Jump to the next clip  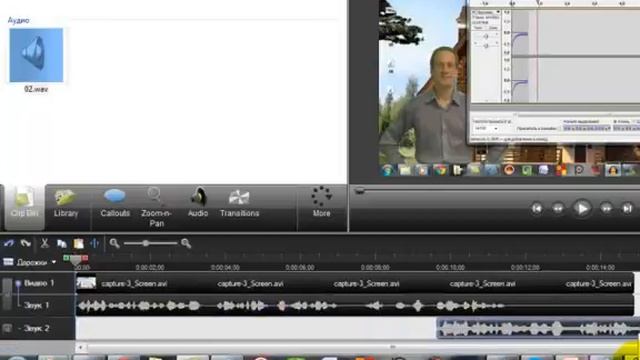(x=627, y=209)
